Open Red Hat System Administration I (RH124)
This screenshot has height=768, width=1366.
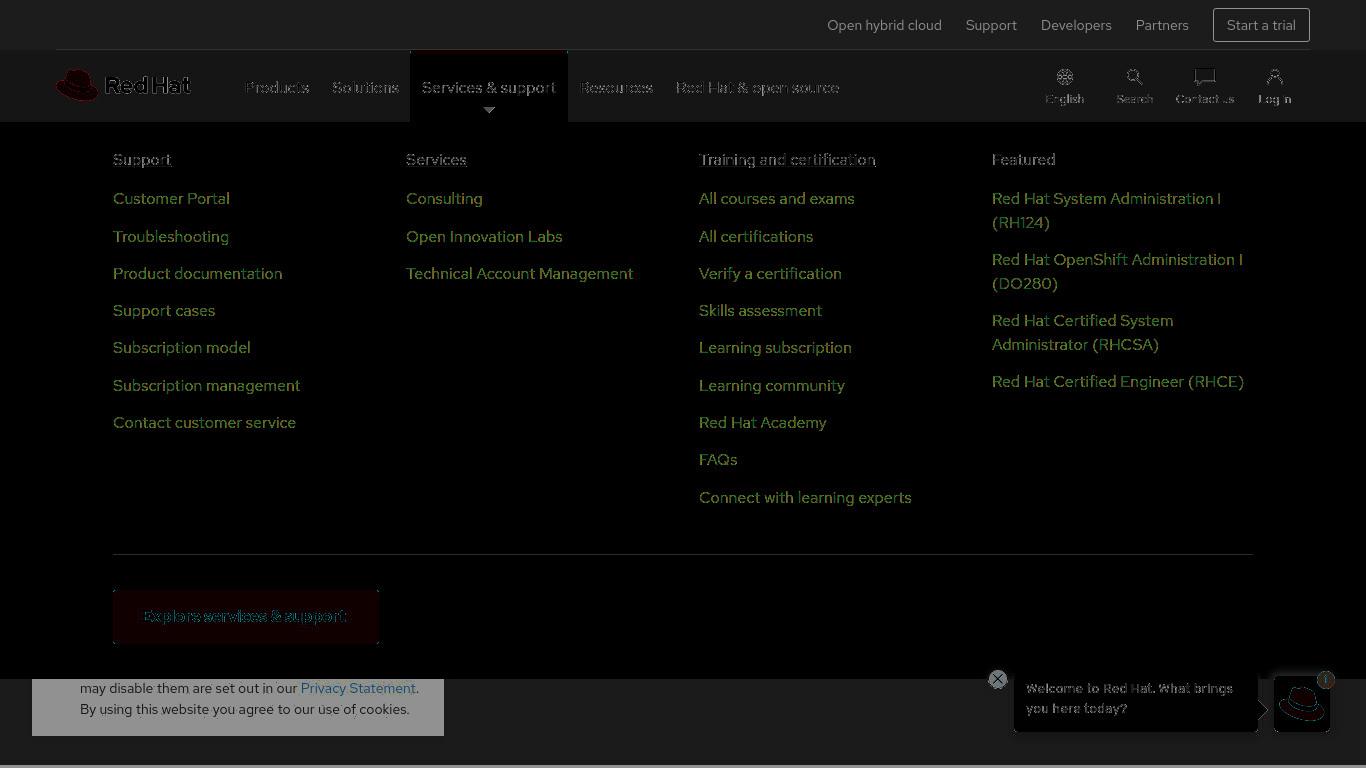pyautogui.click(x=1106, y=210)
